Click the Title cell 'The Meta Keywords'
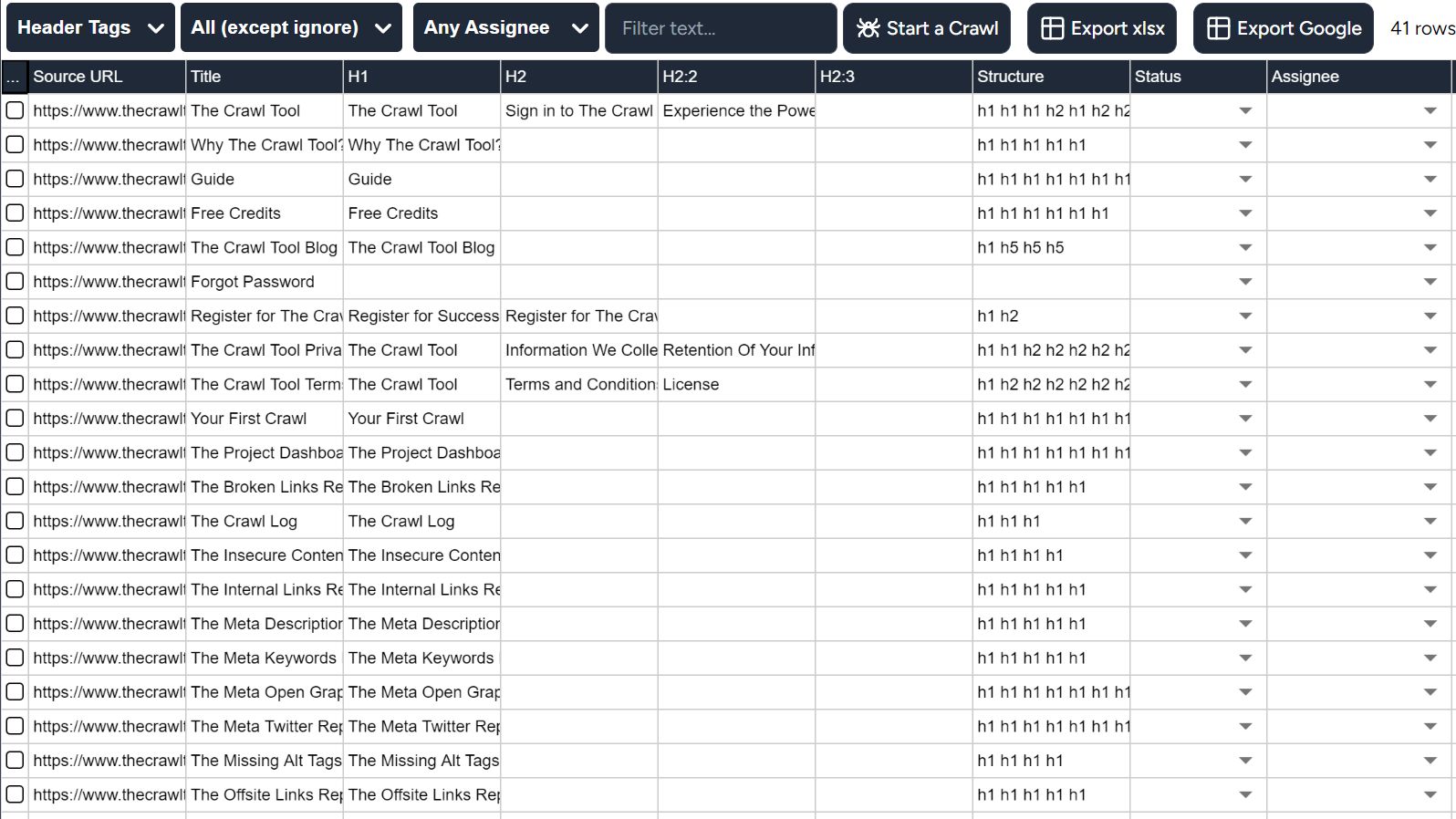Viewport: 1456px width, 819px height. point(264,658)
